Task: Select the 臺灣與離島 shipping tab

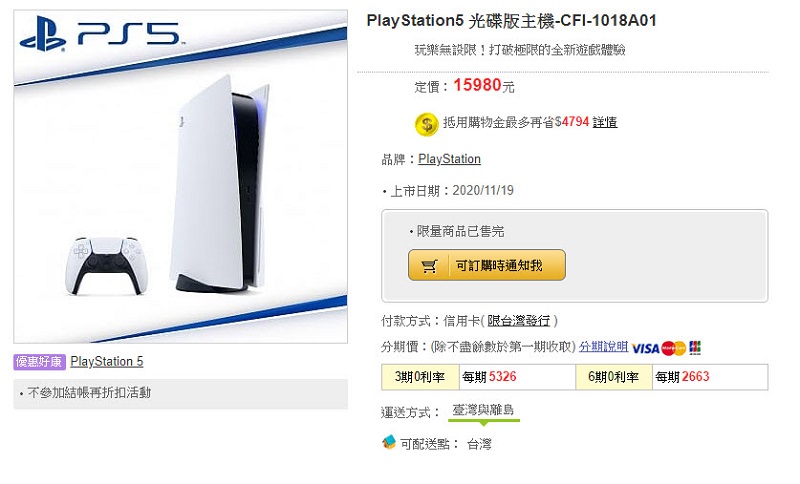Action: point(485,411)
